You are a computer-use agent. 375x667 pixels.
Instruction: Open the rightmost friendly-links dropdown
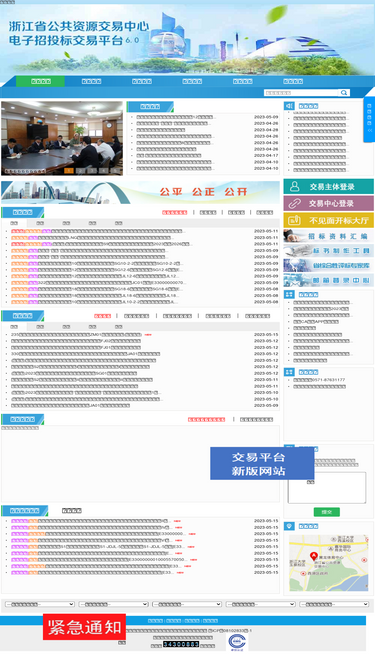(334, 604)
